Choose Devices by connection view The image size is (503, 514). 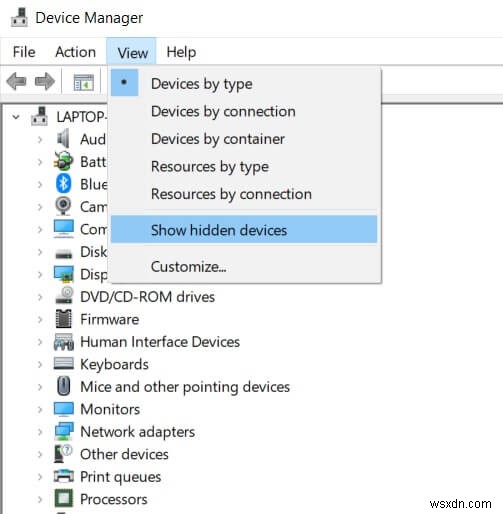pyautogui.click(x=244, y=111)
